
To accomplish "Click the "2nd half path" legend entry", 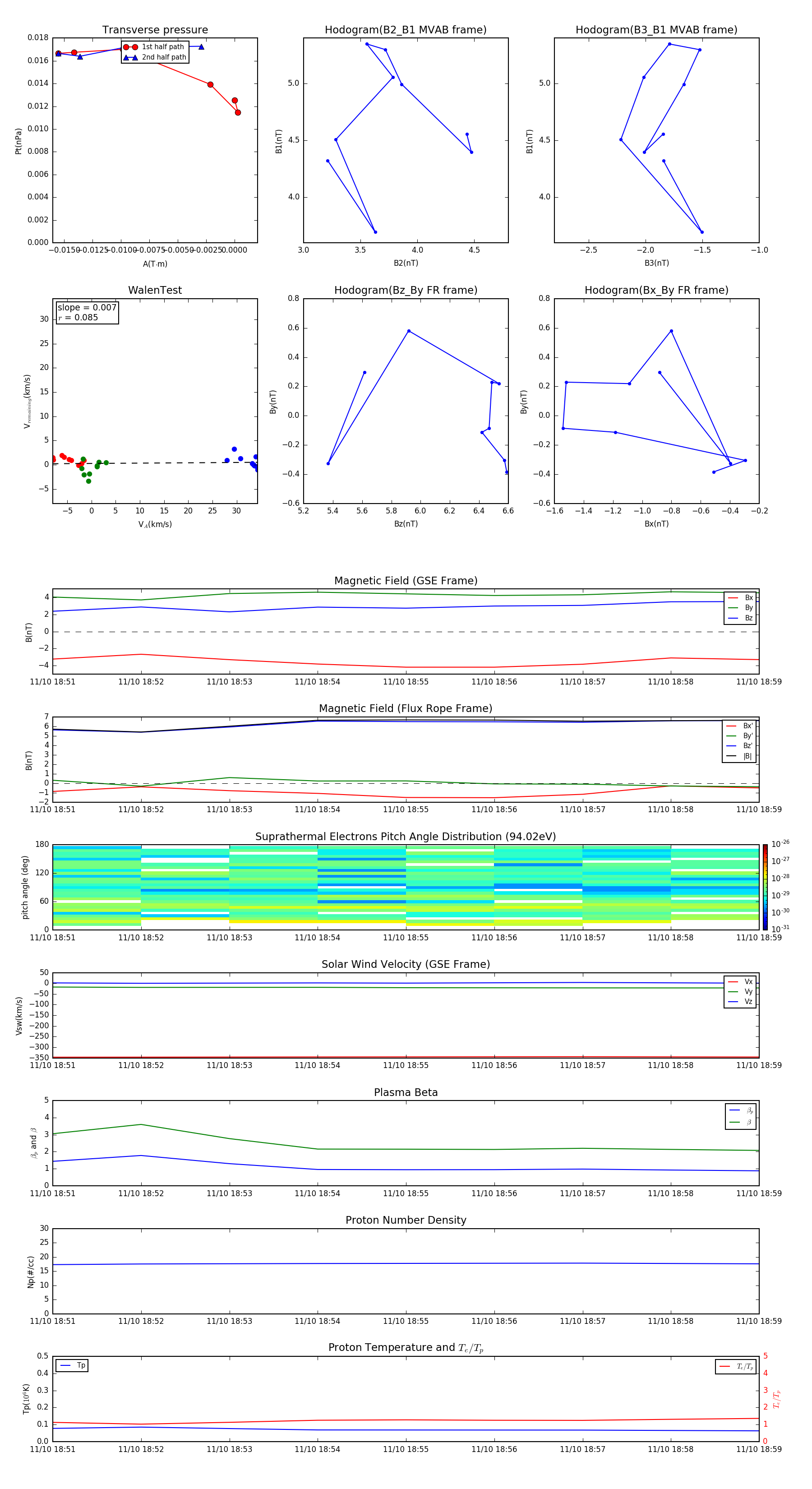I will point(155,57).
